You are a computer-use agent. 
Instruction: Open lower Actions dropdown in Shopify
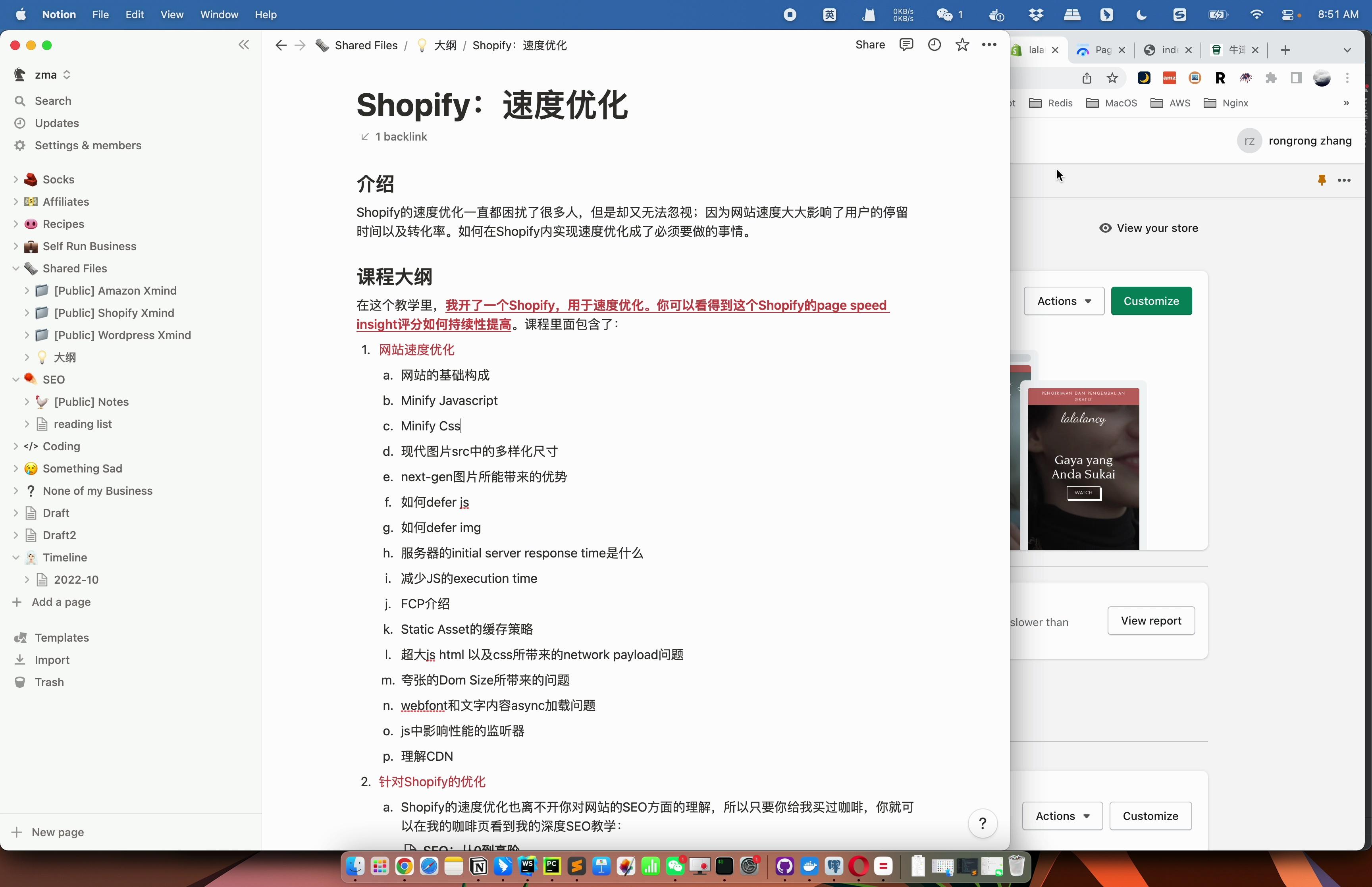(x=1062, y=816)
